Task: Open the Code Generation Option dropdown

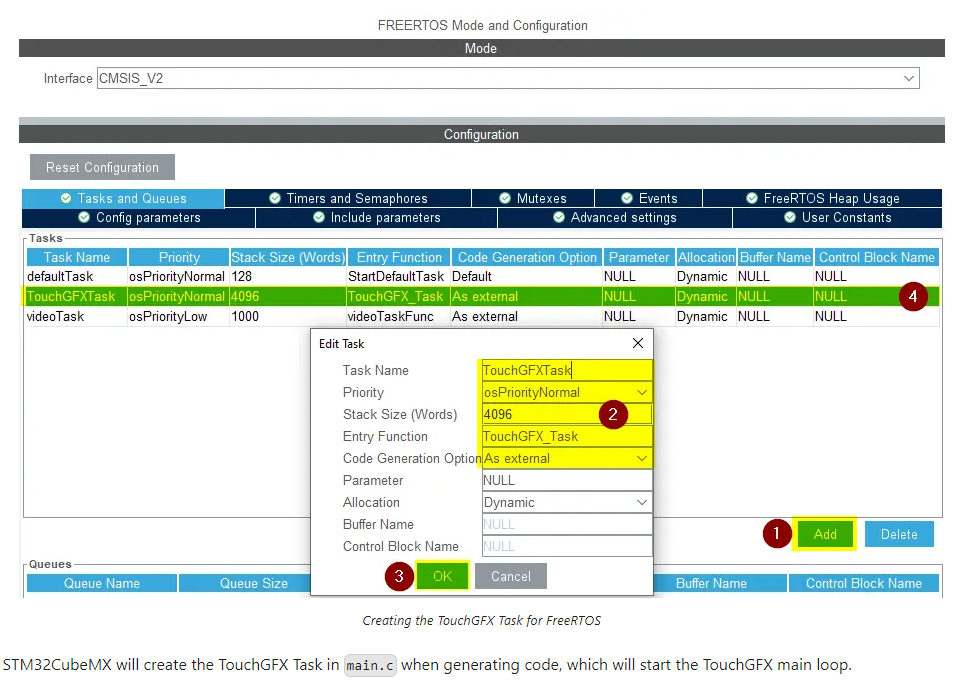Action: coord(567,458)
